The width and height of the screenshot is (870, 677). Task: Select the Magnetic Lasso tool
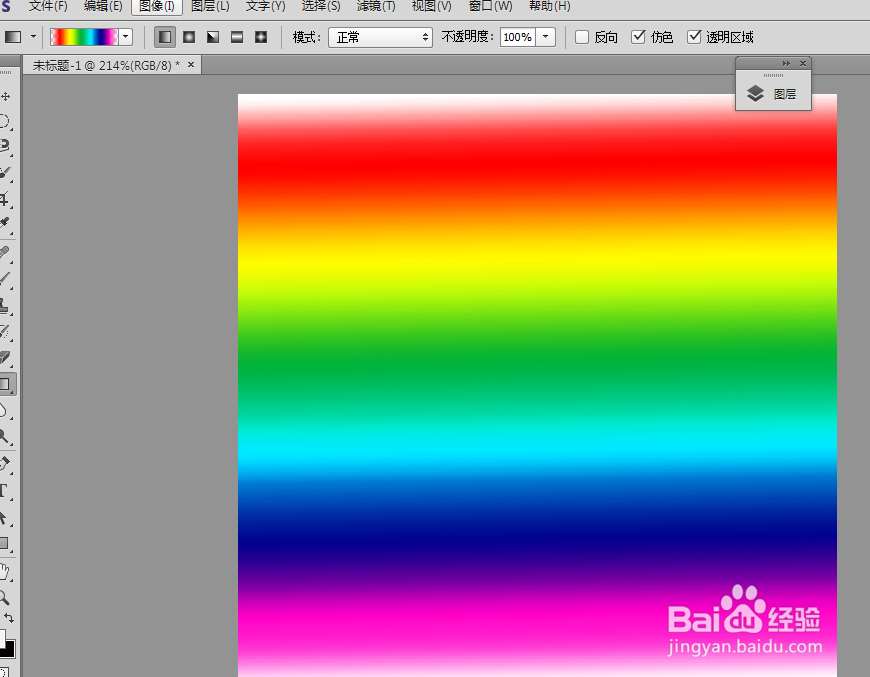click(4, 146)
